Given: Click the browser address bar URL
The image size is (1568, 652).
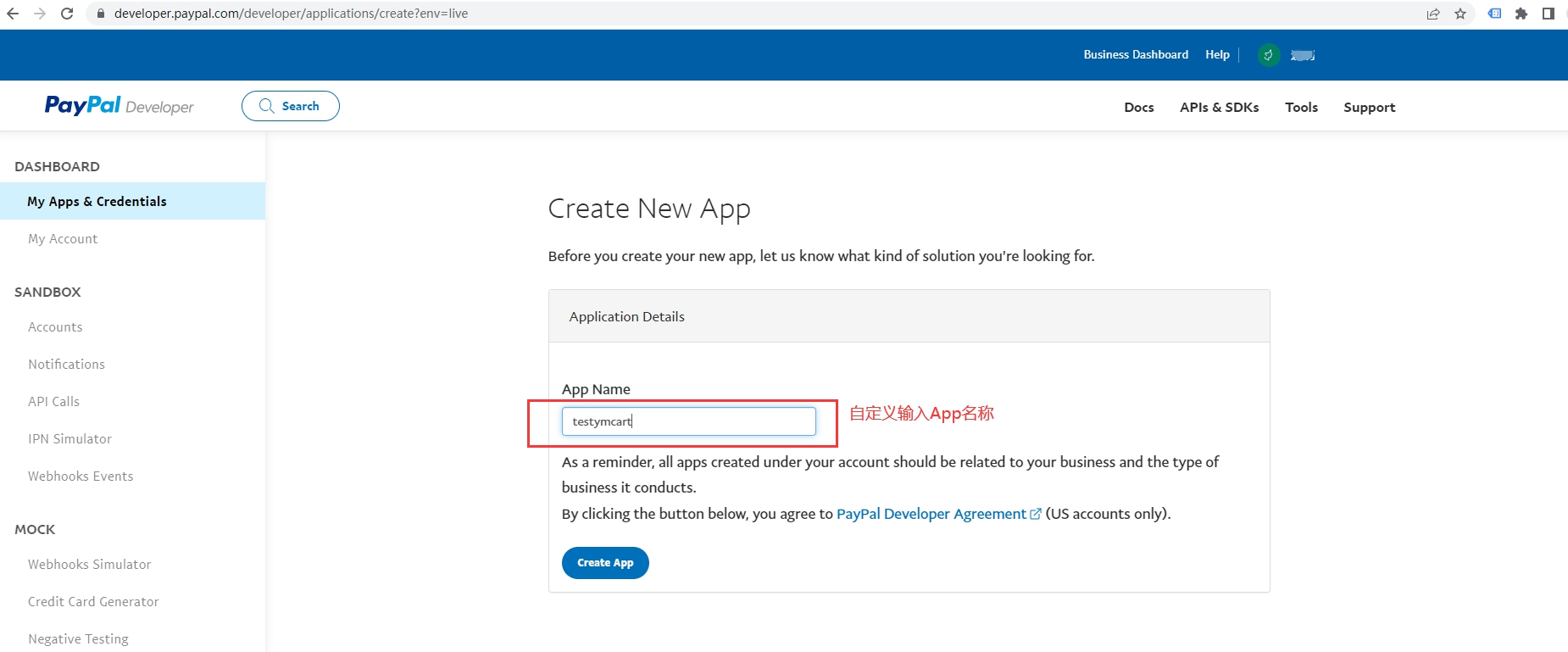Looking at the screenshot, I should 291,14.
